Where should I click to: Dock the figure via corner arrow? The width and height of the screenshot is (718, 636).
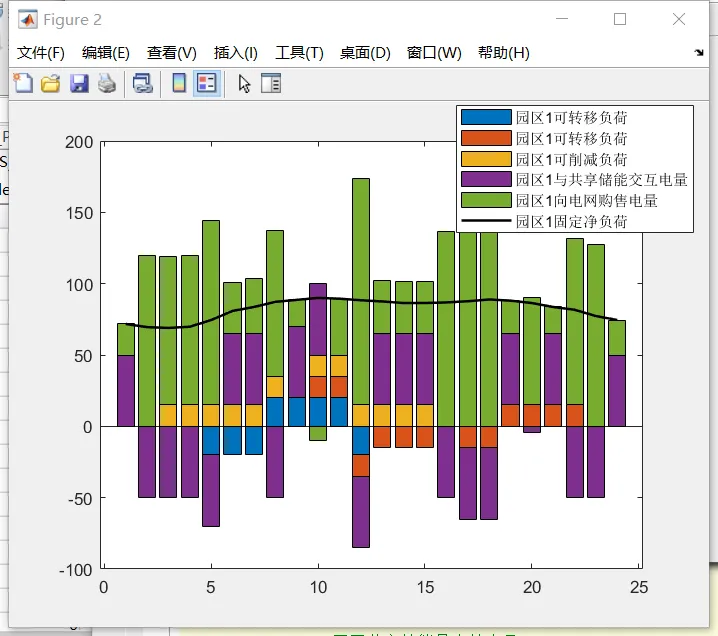(x=699, y=53)
